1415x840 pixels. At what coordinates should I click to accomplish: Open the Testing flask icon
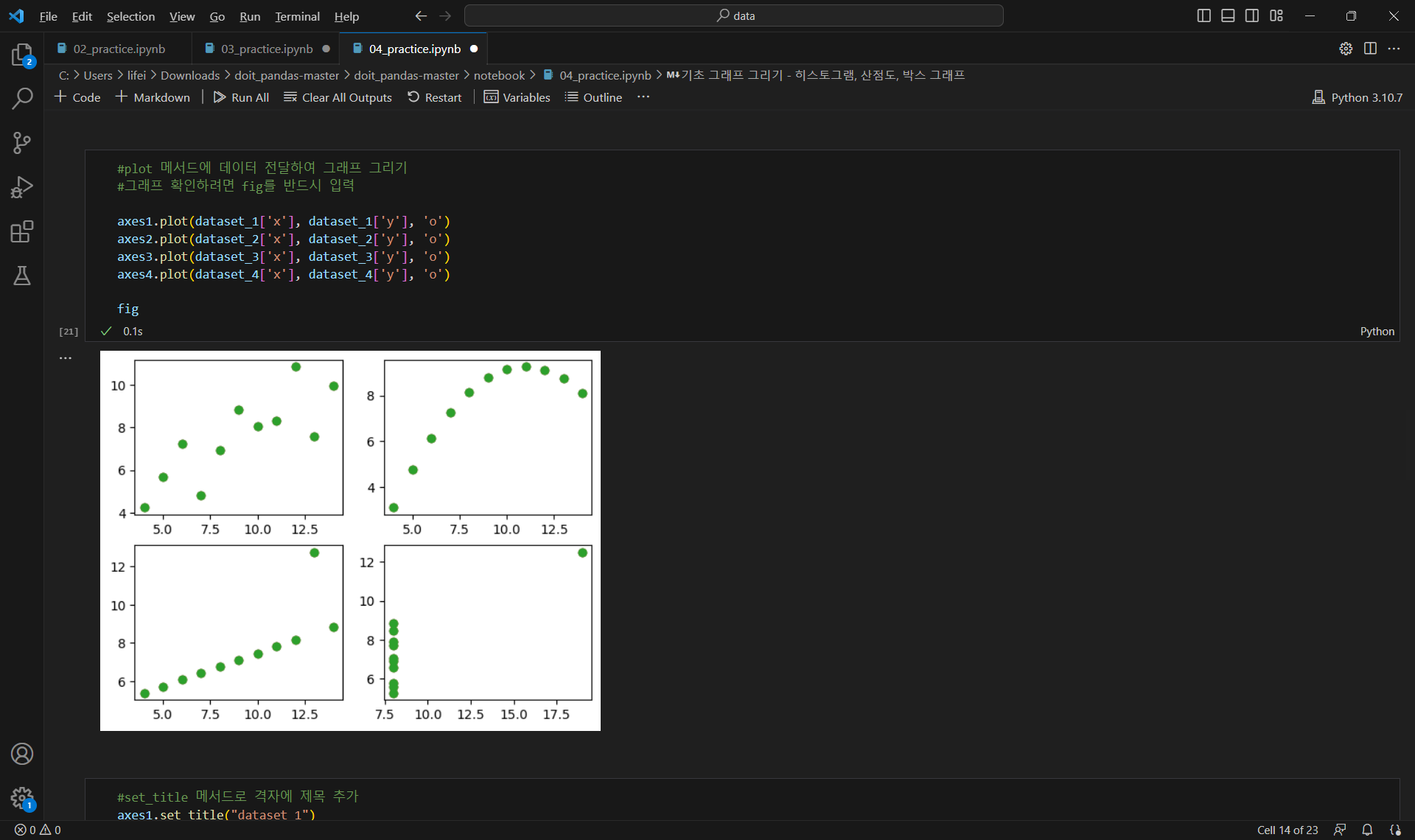click(22, 276)
